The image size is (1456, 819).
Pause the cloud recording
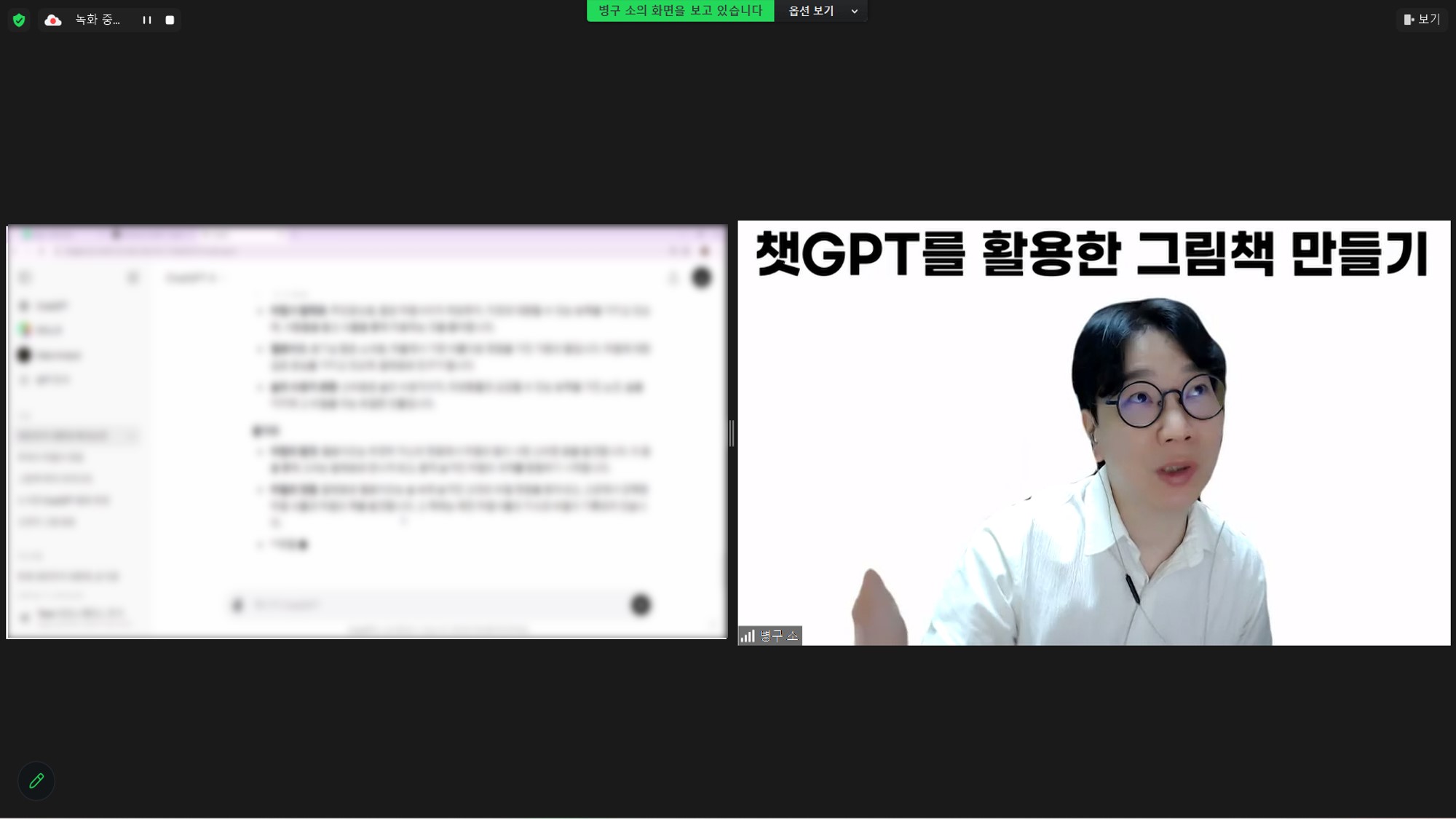(147, 20)
